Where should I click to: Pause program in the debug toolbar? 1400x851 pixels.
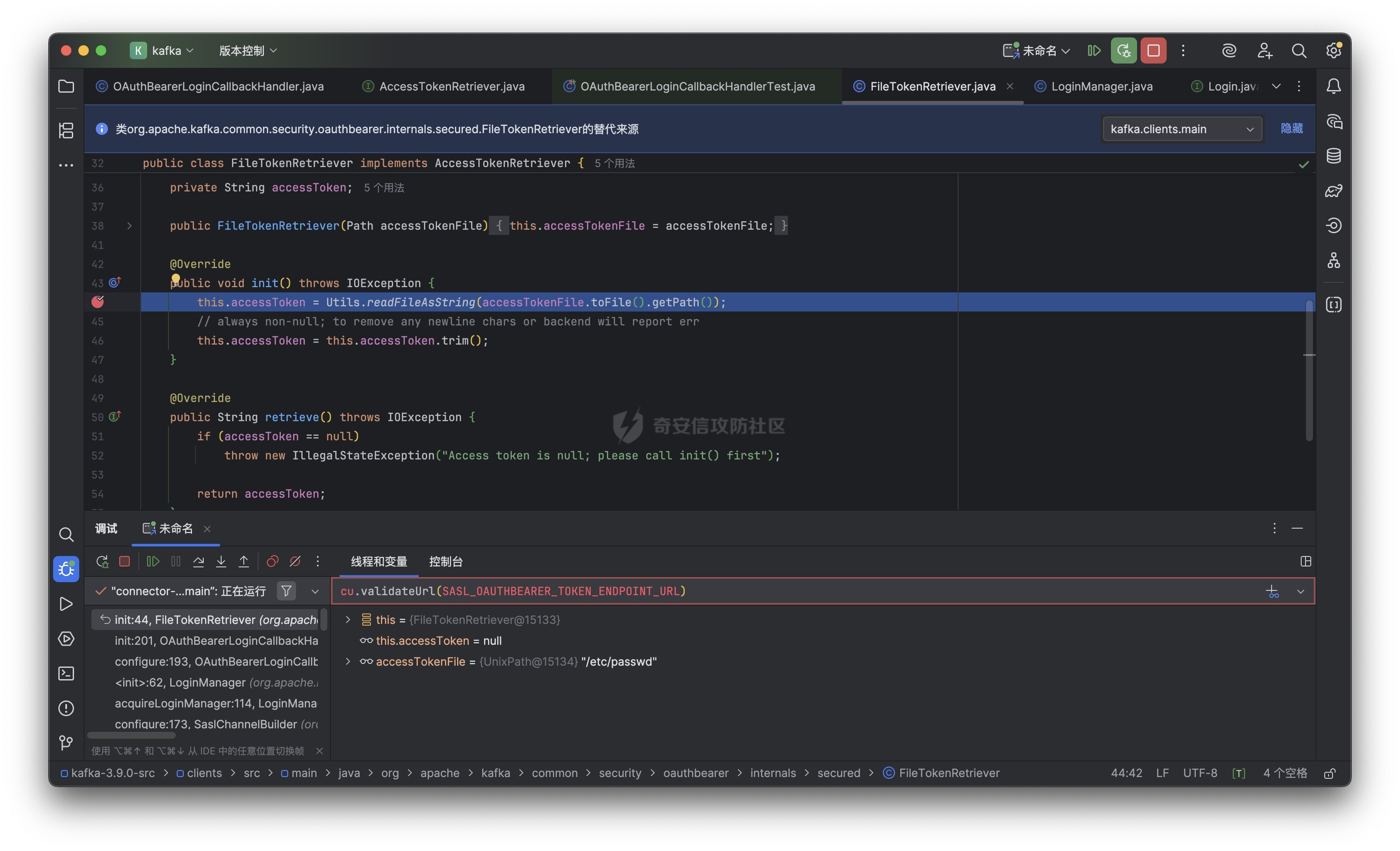tap(175, 562)
